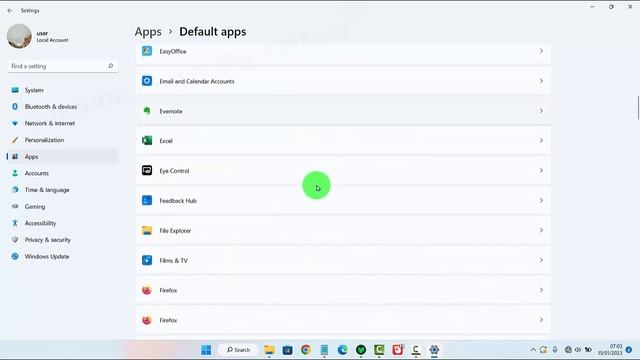This screenshot has width=640, height=360.
Task: Click the Apps breadcrumb link
Action: click(148, 31)
